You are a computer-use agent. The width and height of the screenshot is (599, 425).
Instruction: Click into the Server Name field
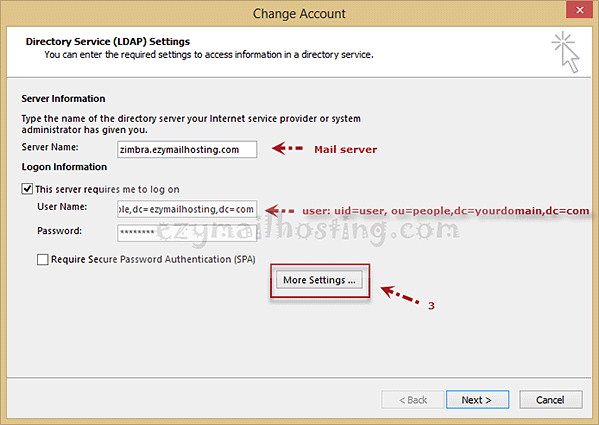[187, 149]
